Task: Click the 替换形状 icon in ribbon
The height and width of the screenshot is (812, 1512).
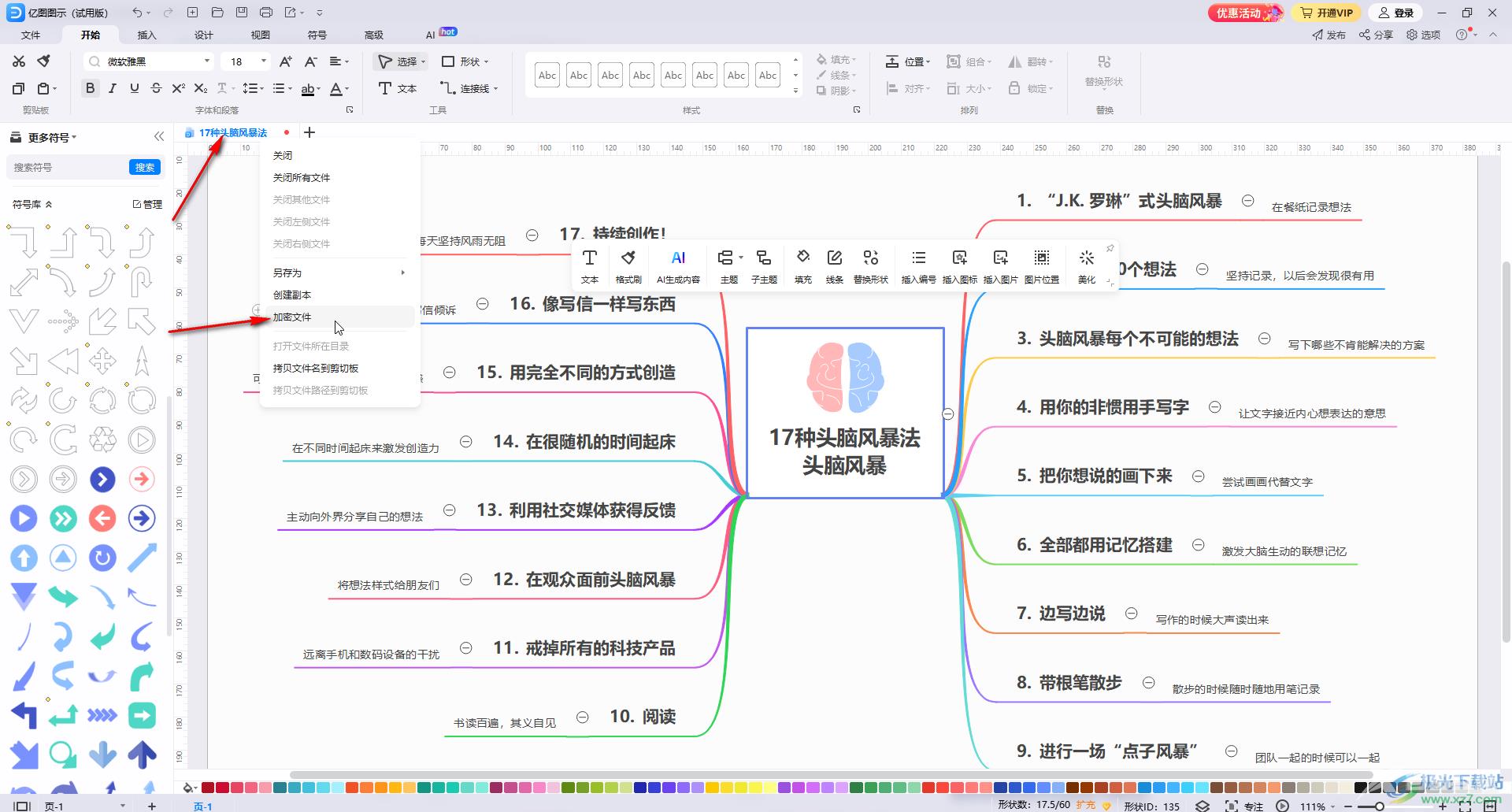Action: [x=1103, y=69]
